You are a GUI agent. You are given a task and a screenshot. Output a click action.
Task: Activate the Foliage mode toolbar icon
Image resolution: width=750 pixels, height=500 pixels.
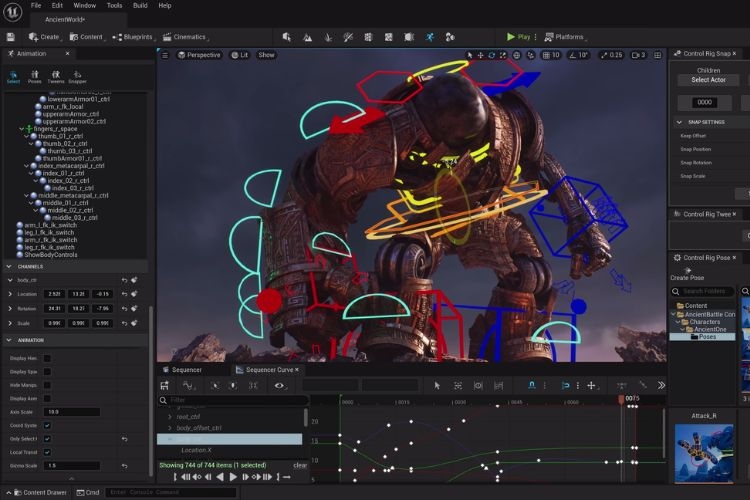pyautogui.click(x=328, y=37)
